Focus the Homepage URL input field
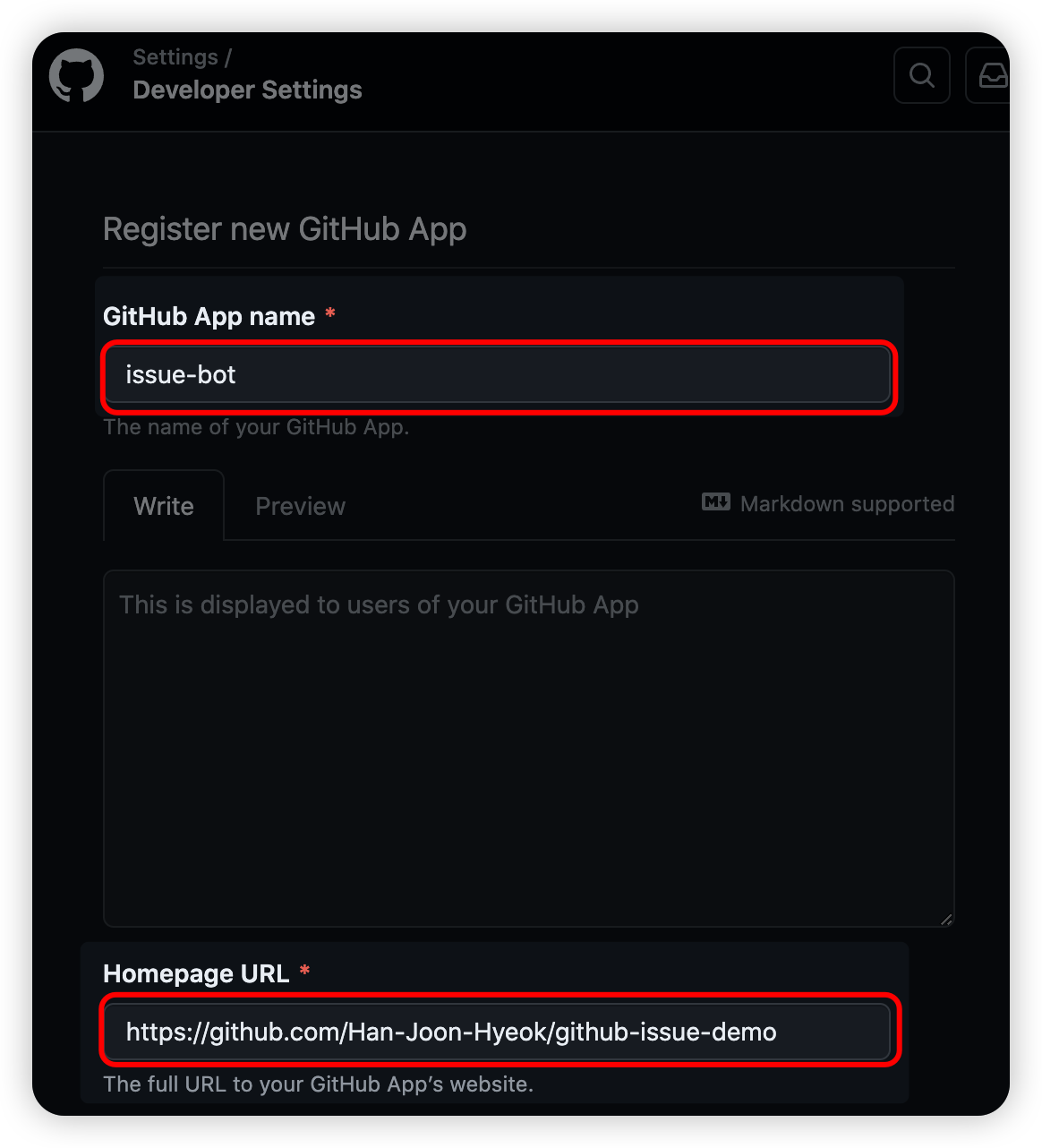This screenshot has height=1148, width=1042. coord(497,1032)
